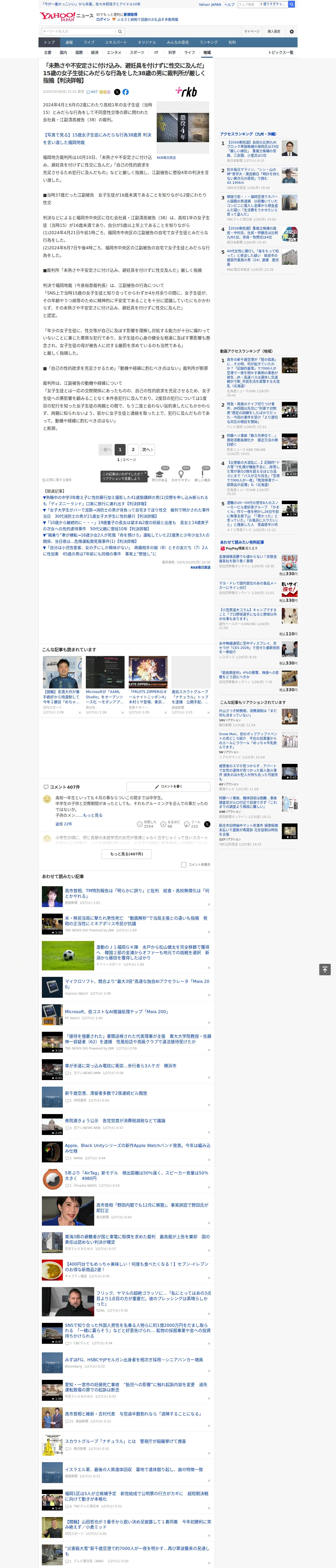336x1568 pixels.
Task: Open the ライブ tab in dark navigation bar
Action: pos(89,42)
